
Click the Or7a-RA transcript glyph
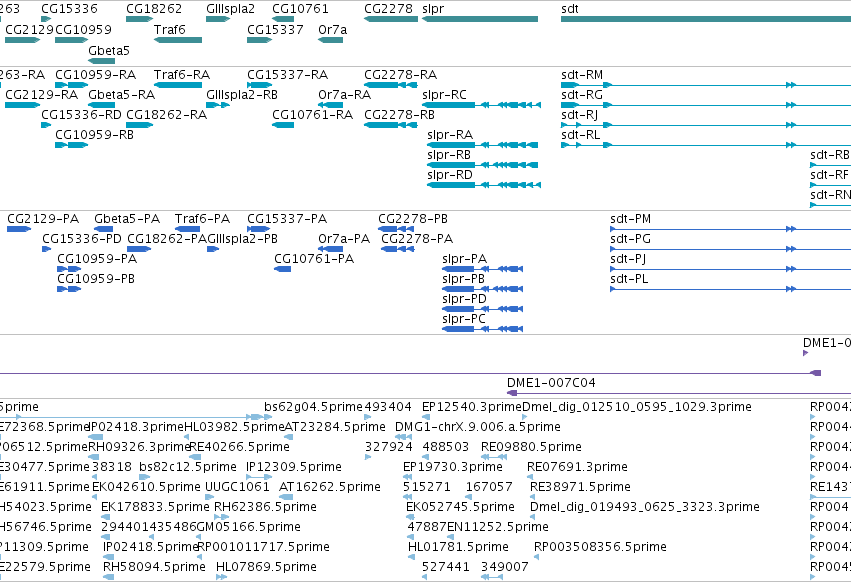(331, 105)
